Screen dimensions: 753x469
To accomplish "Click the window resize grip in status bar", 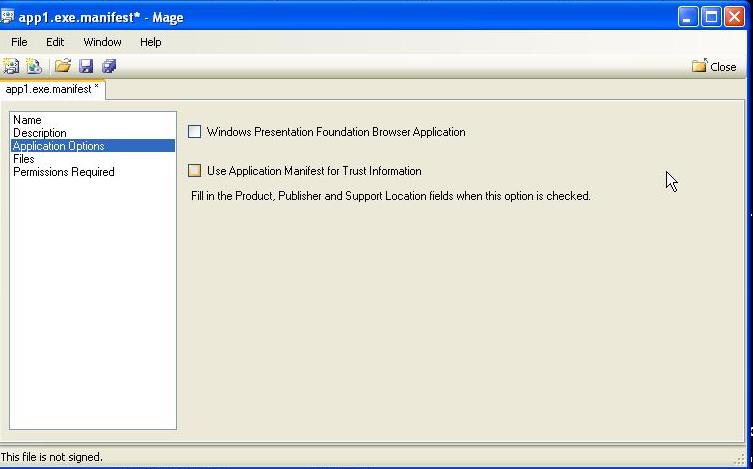I will coord(740,458).
